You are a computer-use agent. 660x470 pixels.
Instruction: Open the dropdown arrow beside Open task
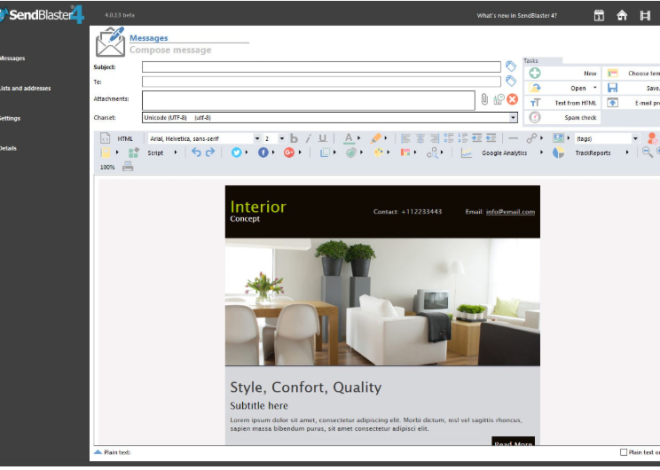595,88
